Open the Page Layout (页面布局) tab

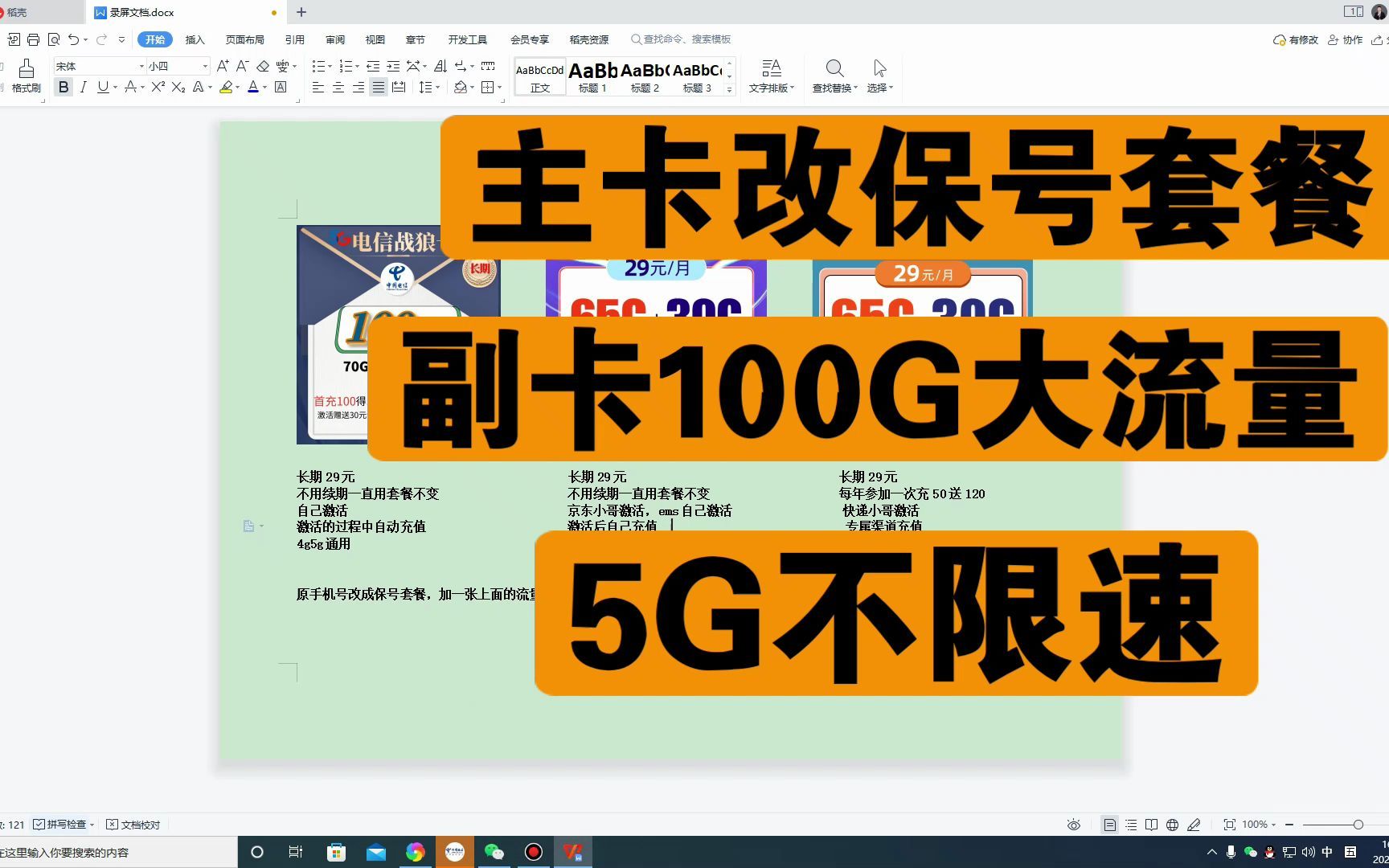(x=245, y=39)
